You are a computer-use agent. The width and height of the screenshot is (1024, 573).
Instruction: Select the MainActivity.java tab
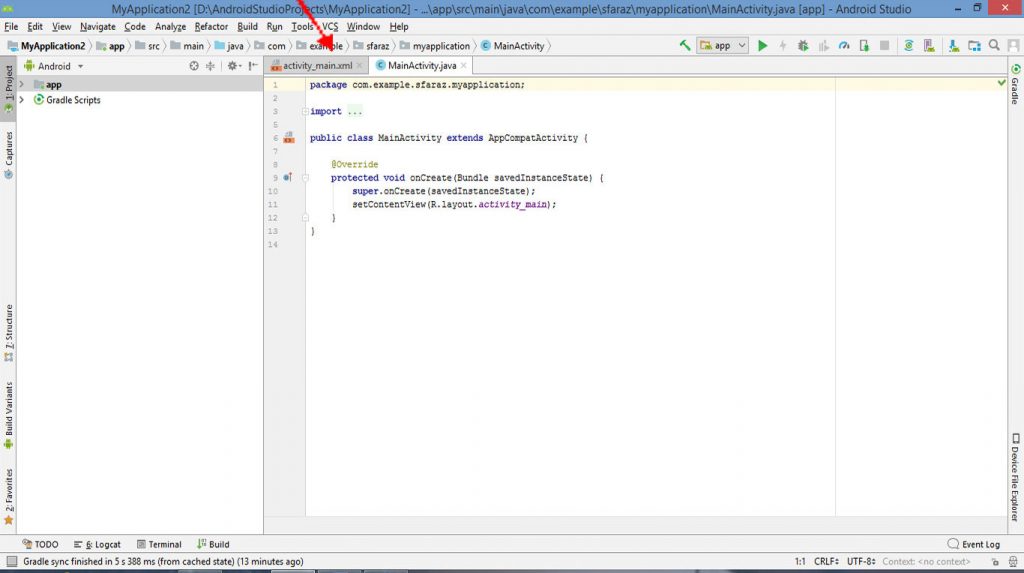pos(421,66)
